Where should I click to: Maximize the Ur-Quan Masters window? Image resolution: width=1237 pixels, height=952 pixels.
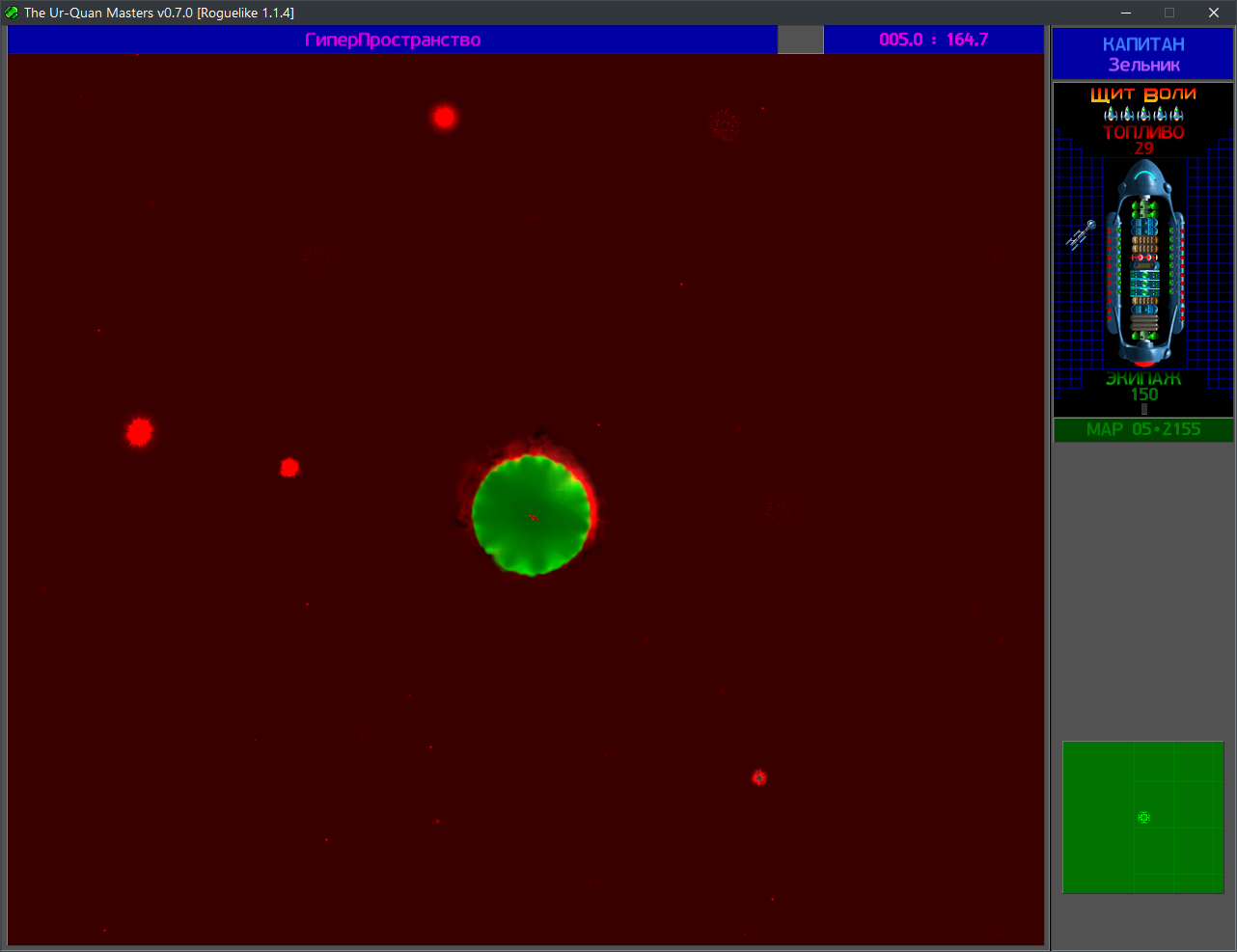tap(1169, 13)
